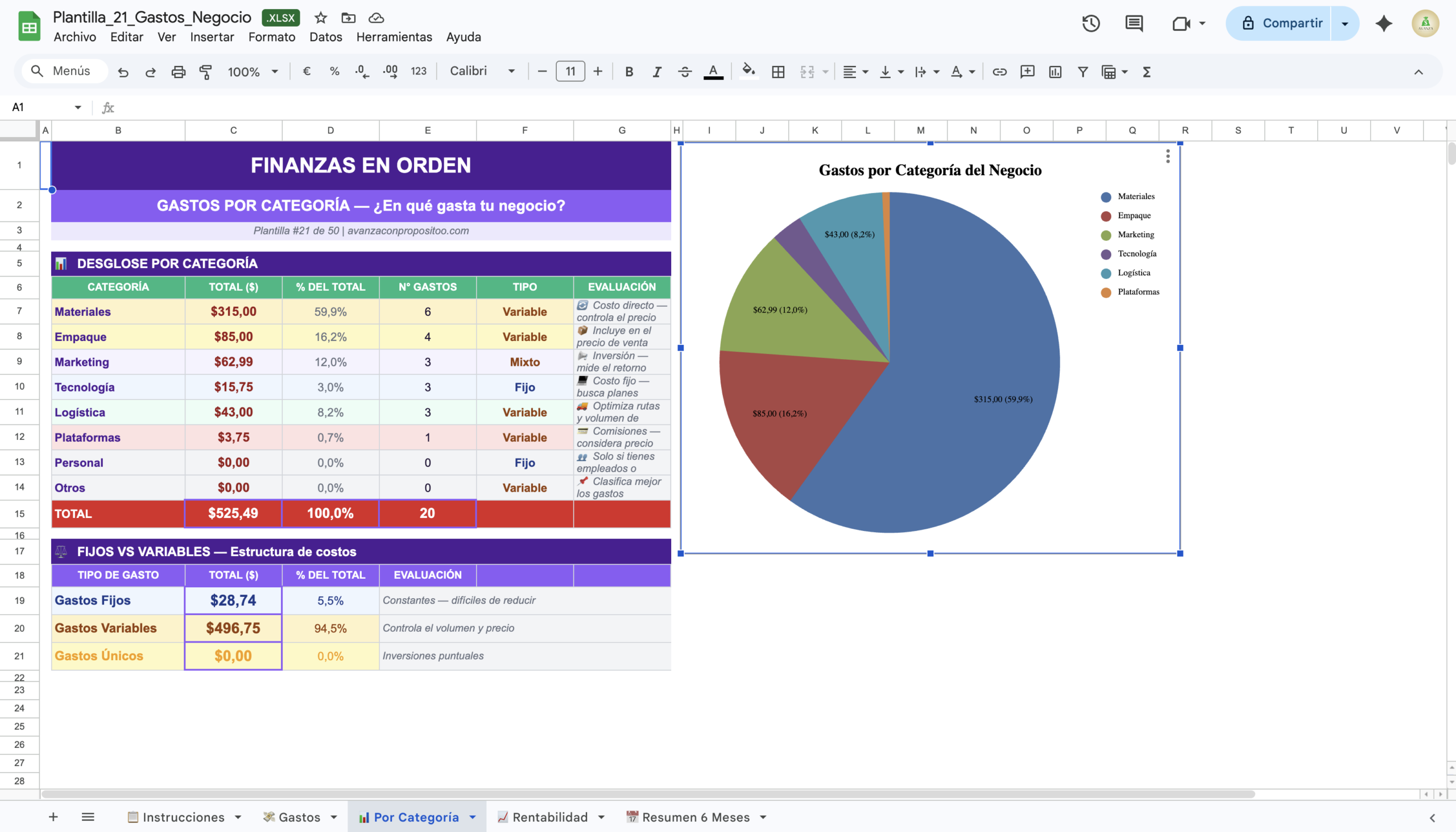Open the Datos menu
This screenshot has width=1456, height=832.
[325, 37]
